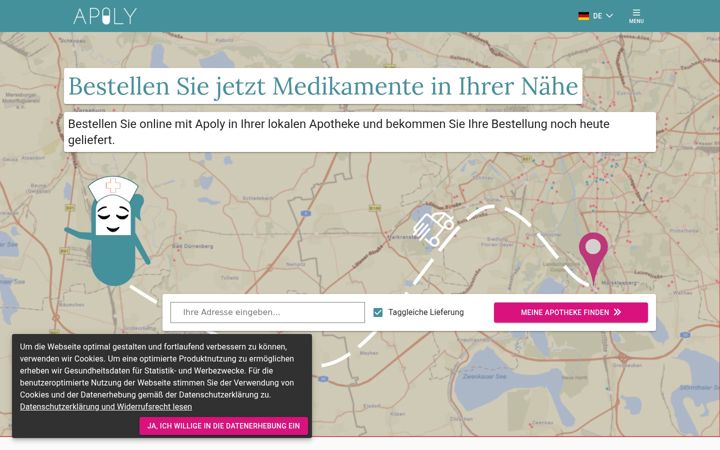Accept cookies with 'Ja, ich willige' button
Screen dimensions: 720x450
click(x=224, y=426)
